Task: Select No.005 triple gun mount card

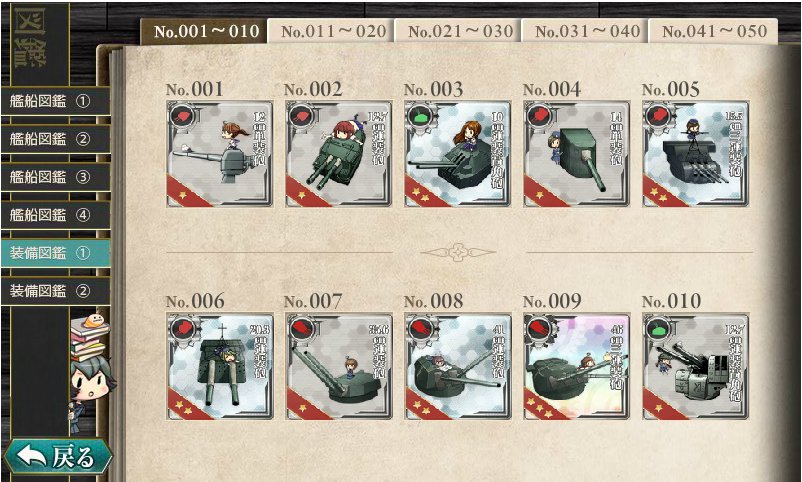Action: pos(696,154)
